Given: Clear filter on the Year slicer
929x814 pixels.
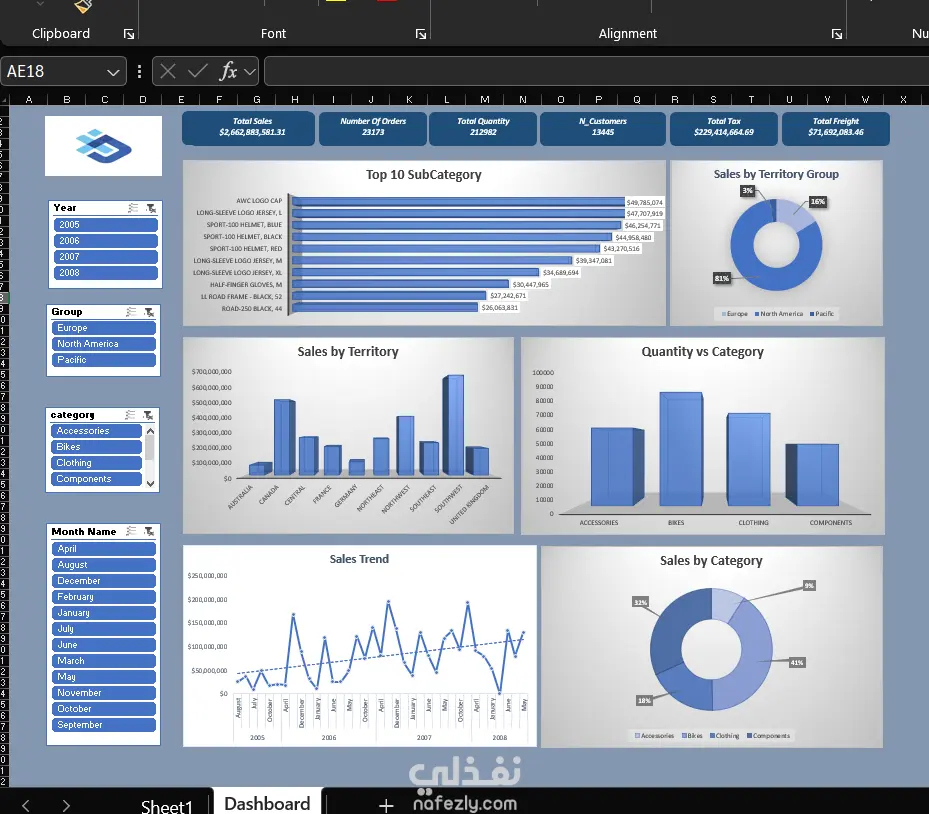Looking at the screenshot, I should [x=151, y=208].
